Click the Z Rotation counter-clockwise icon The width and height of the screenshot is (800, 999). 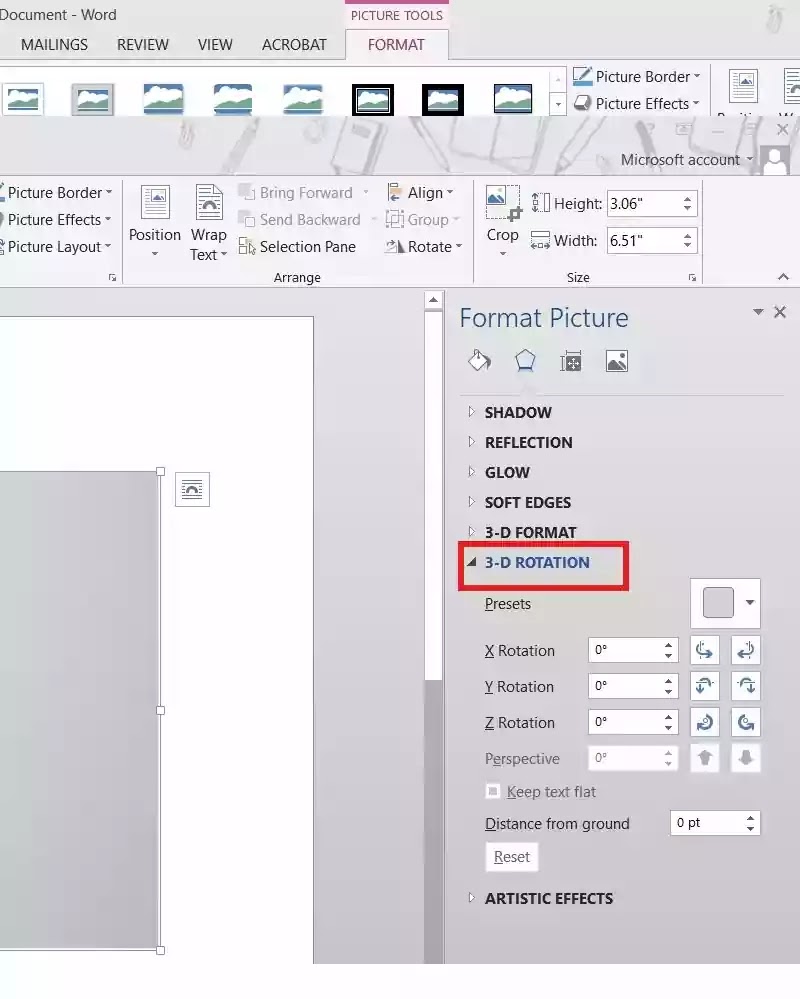point(745,722)
